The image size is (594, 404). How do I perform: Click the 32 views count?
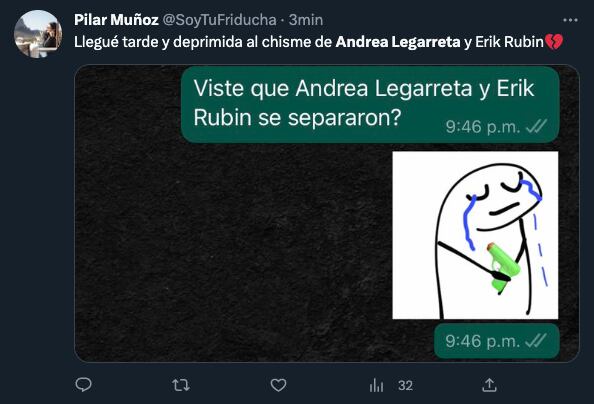(x=405, y=385)
